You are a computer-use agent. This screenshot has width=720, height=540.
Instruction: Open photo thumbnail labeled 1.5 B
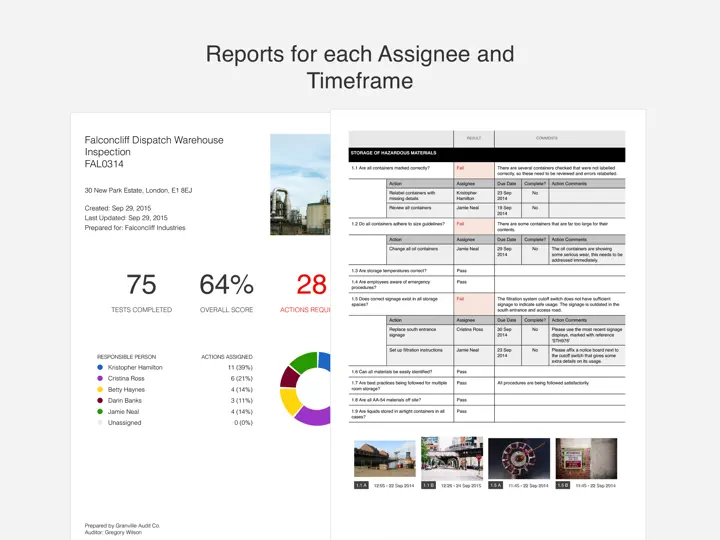pyautogui.click(x=586, y=458)
